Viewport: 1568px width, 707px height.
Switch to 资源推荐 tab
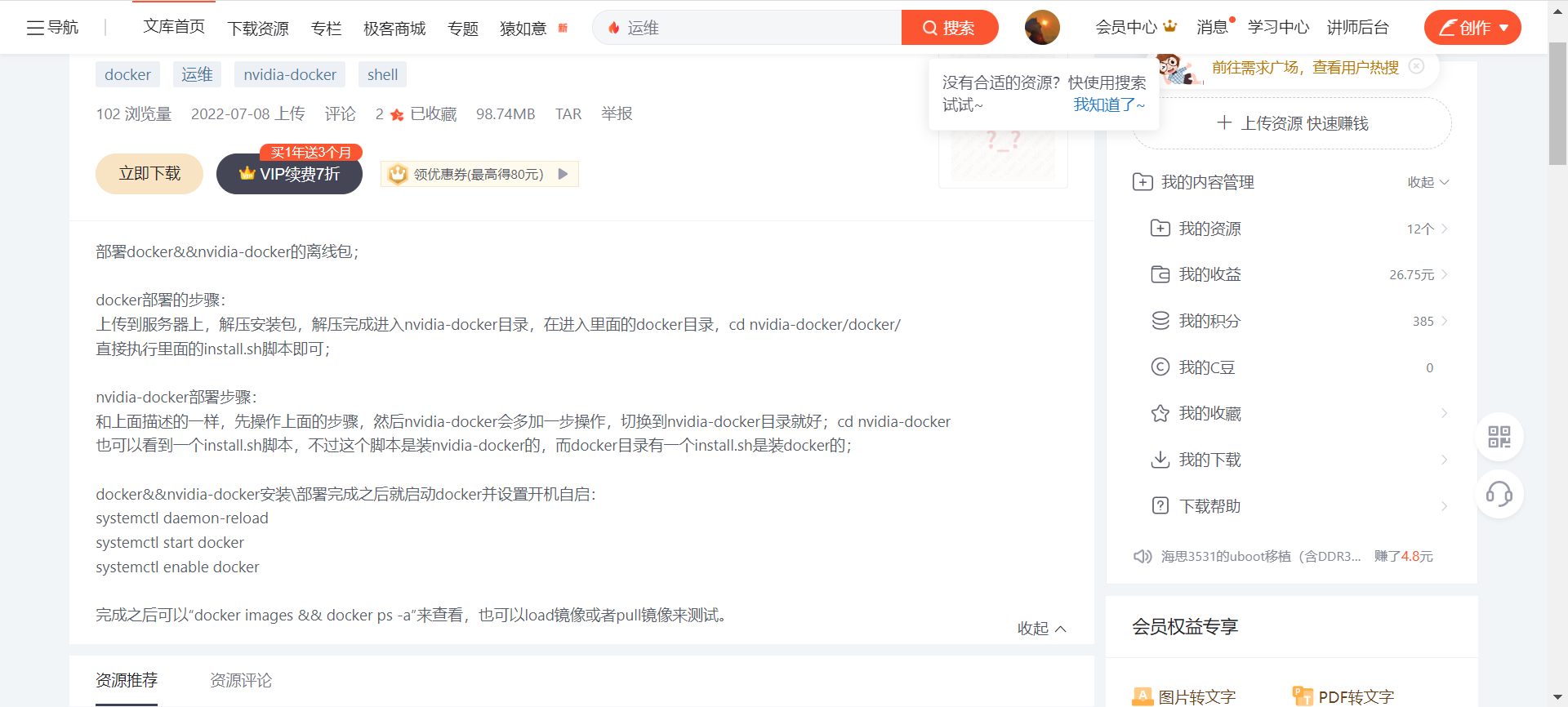[127, 680]
